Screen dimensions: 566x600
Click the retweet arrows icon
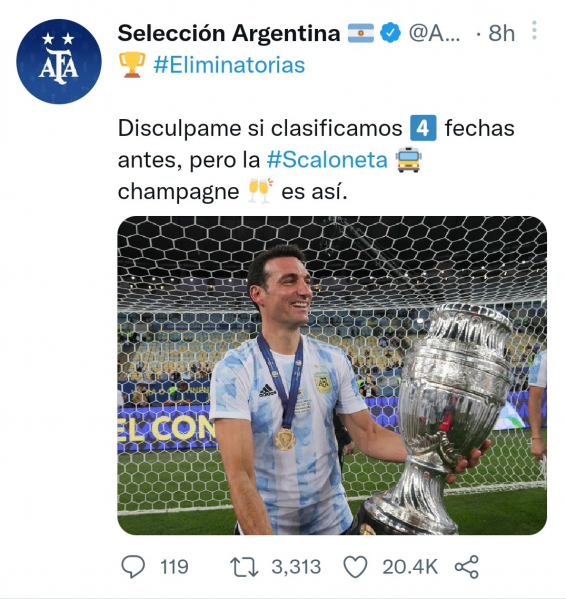244,567
